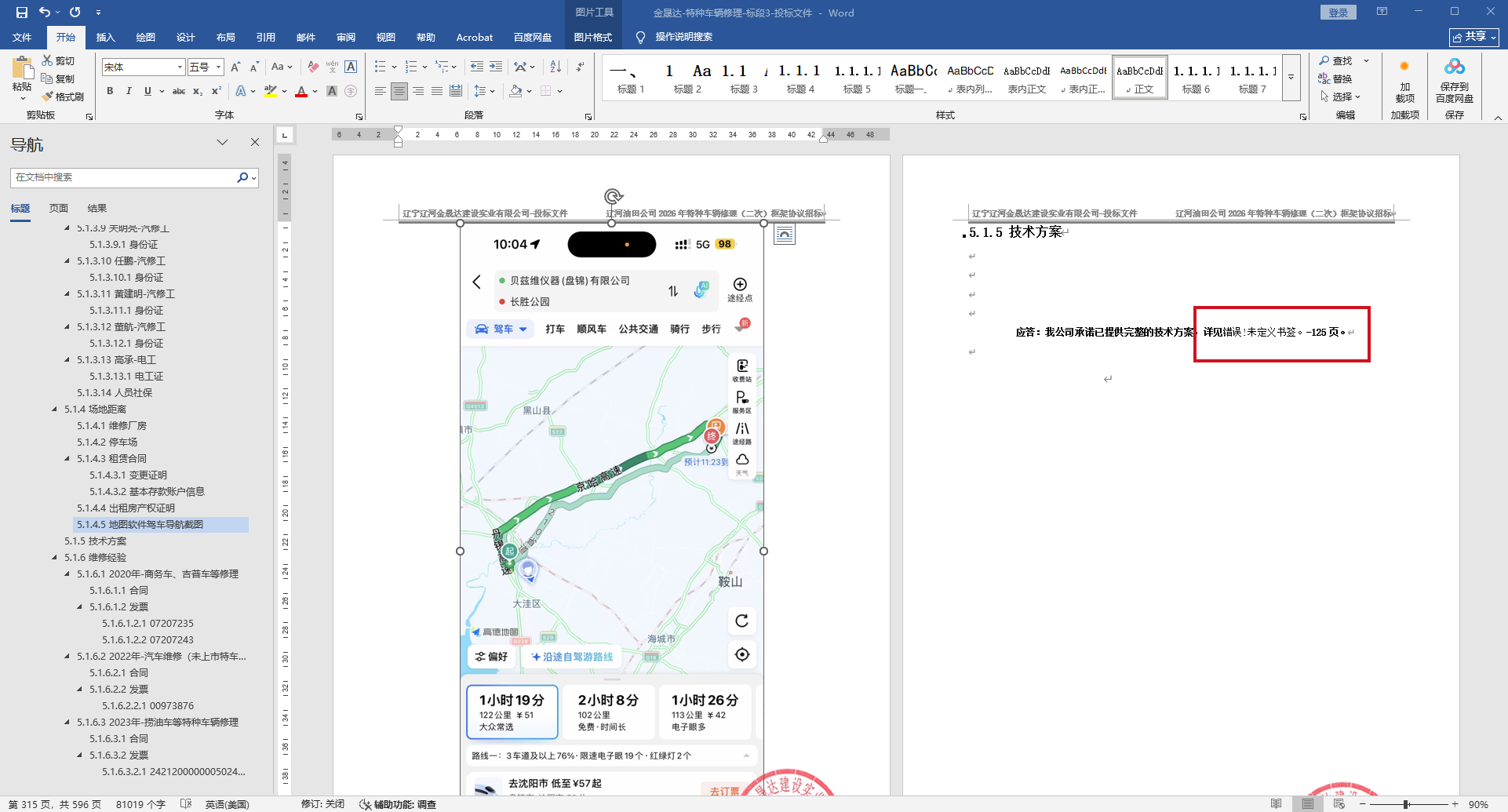The image size is (1508, 812).
Task: Open the 布局 (Layout) ribbon tab
Action: (x=225, y=38)
